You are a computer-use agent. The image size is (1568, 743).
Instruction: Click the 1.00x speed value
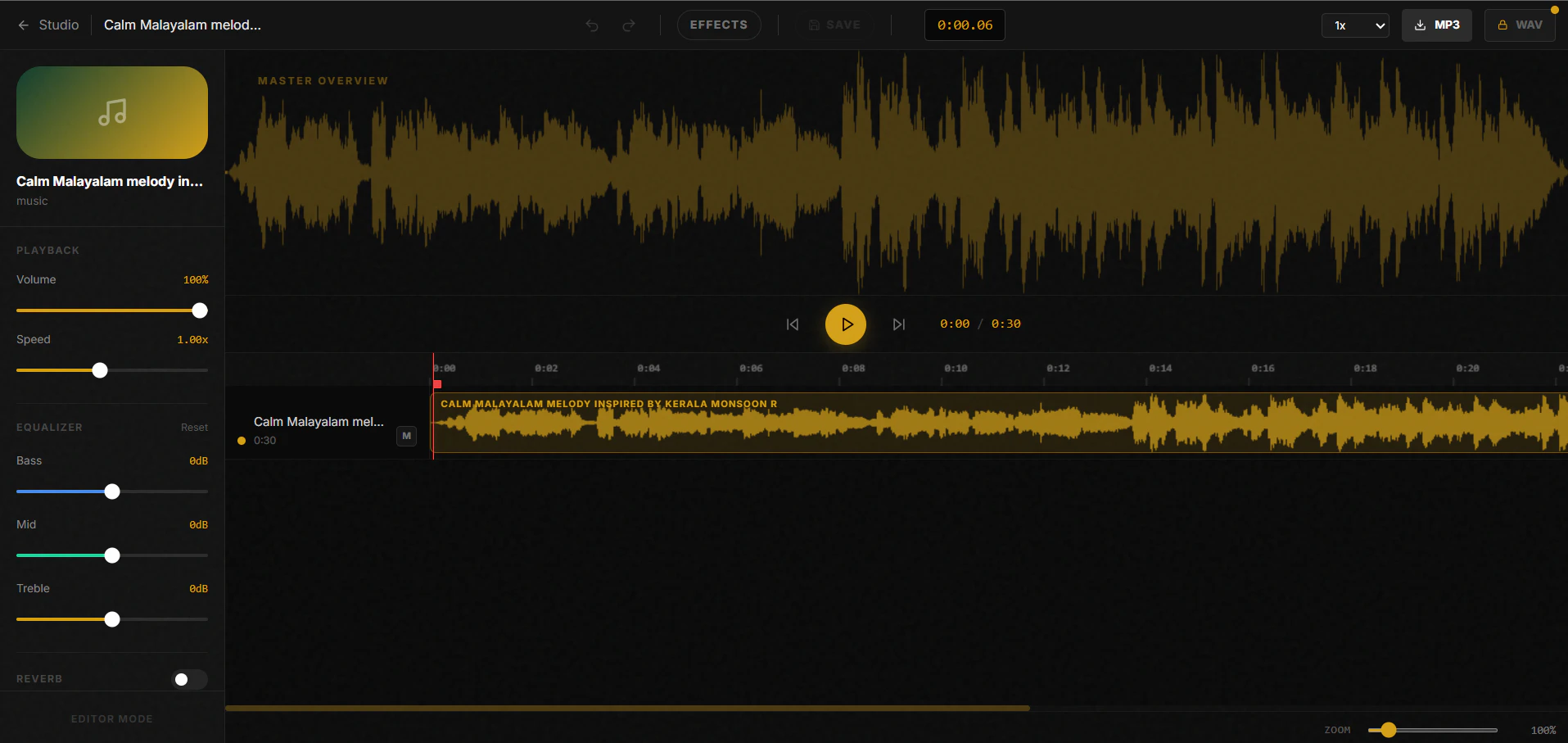click(x=192, y=340)
